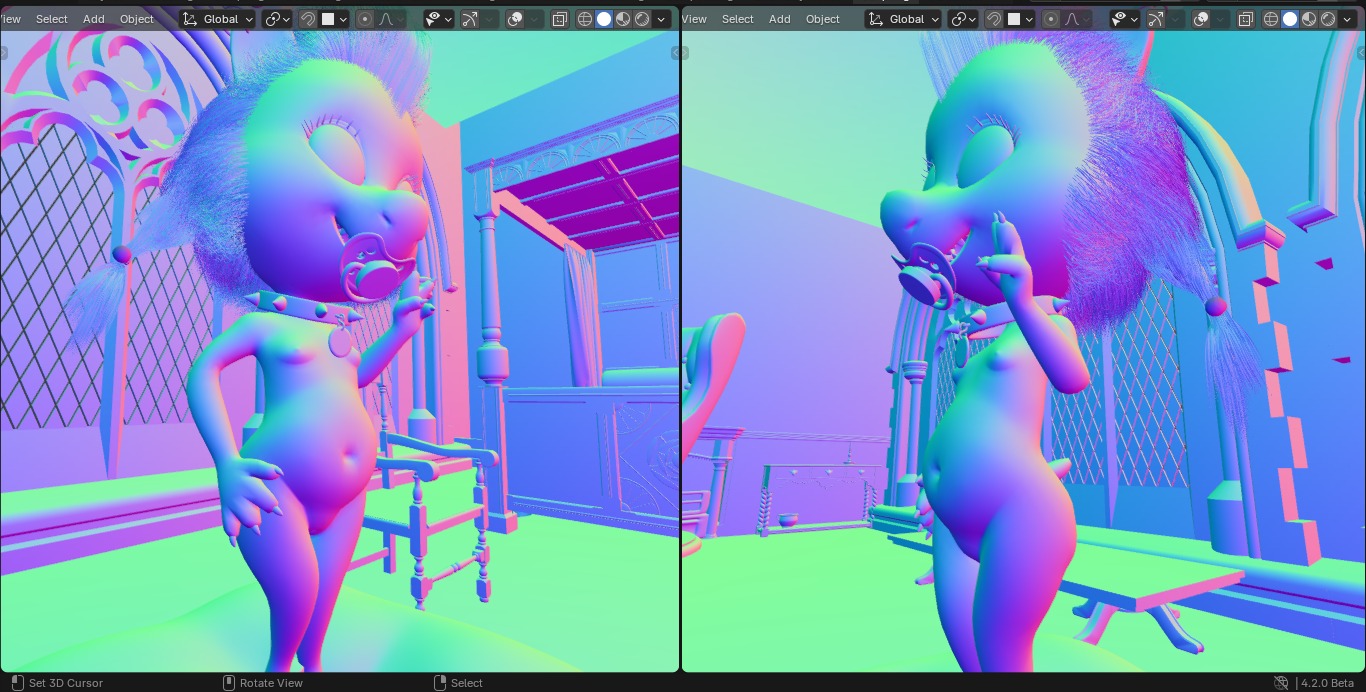Open snapping options dropdown in left viewport
The width and height of the screenshot is (1366, 692).
pos(334,19)
